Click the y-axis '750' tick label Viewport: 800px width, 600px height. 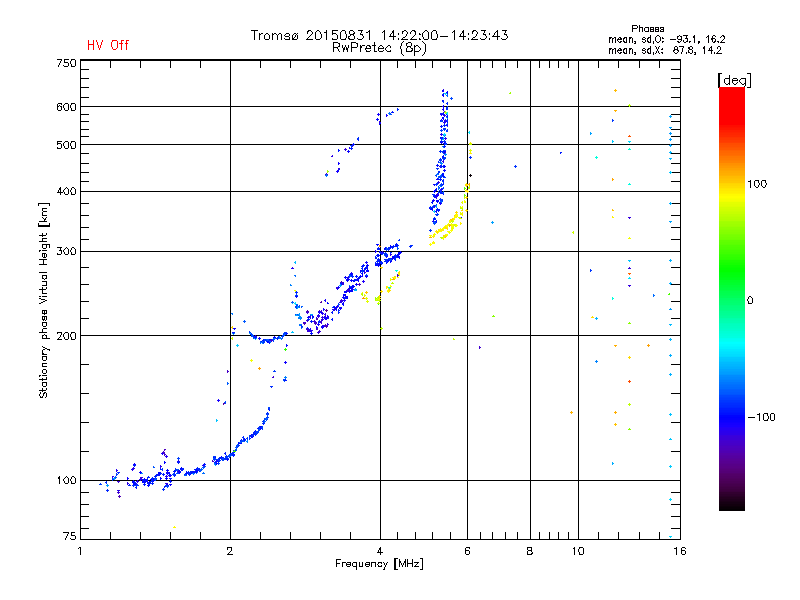pos(66,63)
